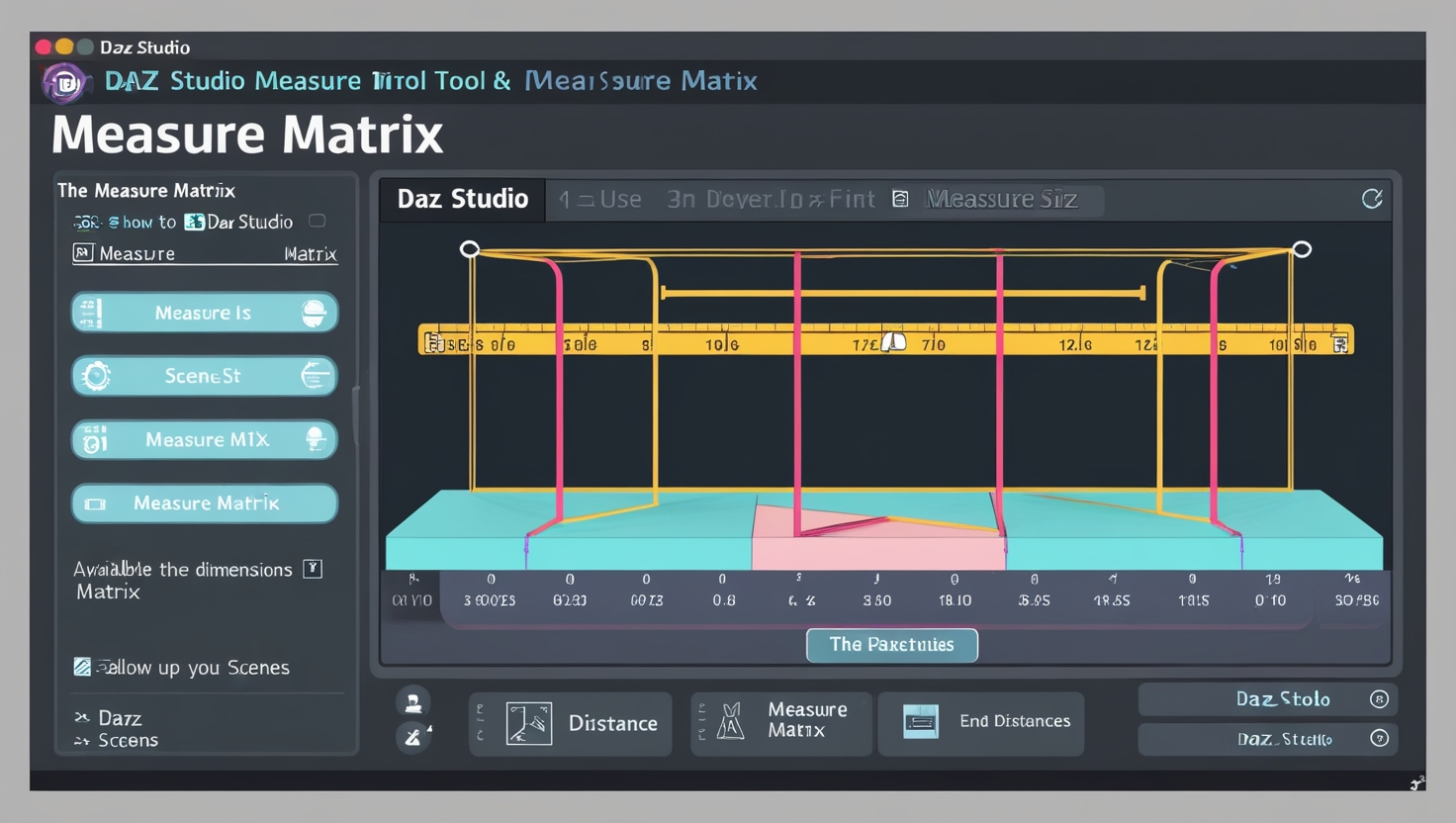This screenshot has width=1456, height=823.
Task: Click the left circle handle of measurement line
Action: pos(470,249)
